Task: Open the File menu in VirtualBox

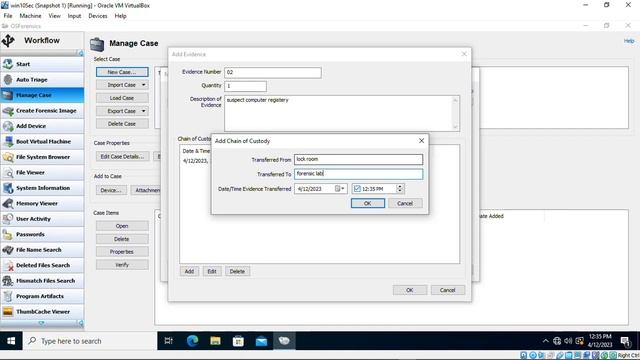Action: (8, 16)
